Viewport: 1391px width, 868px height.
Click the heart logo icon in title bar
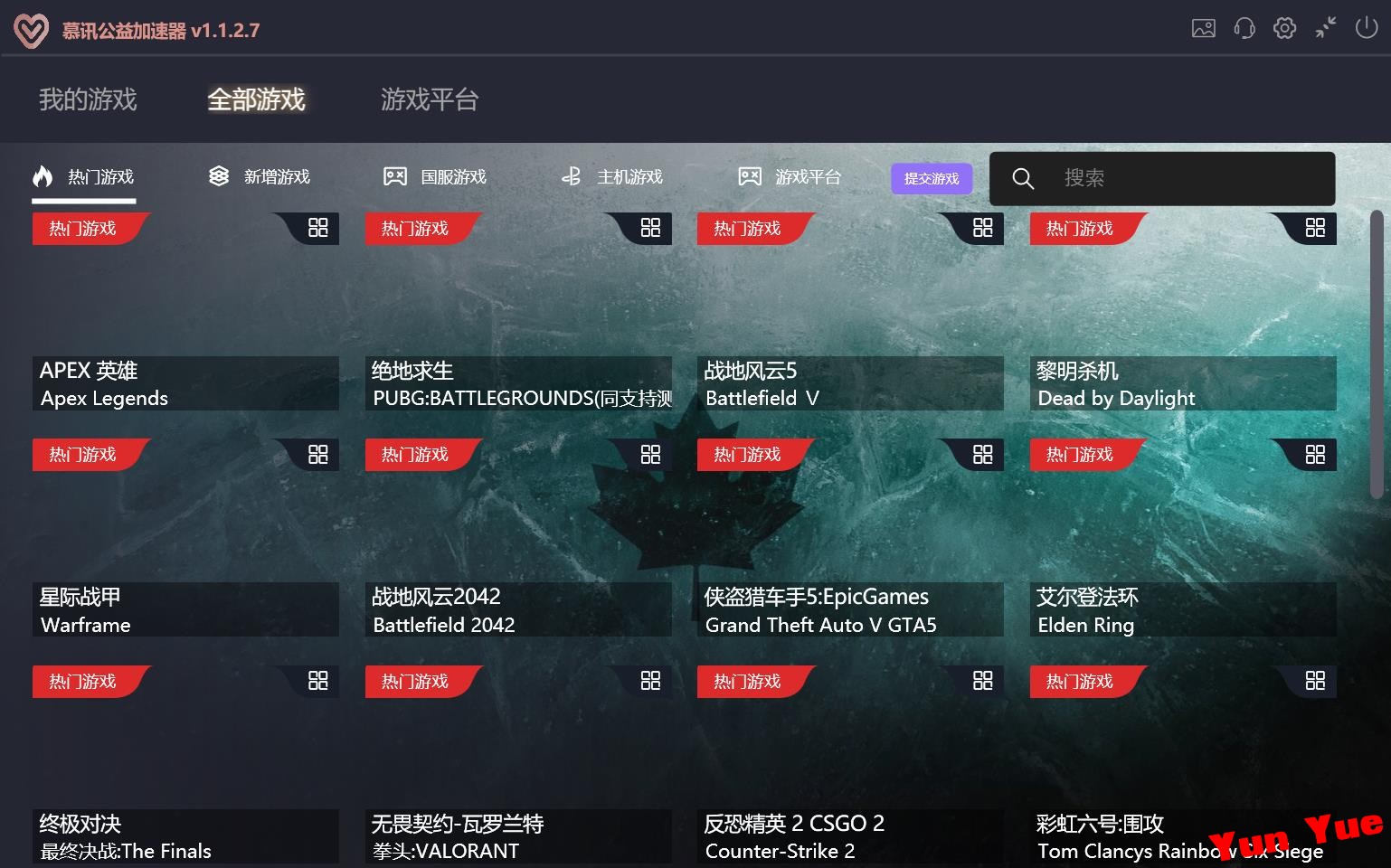[x=31, y=31]
